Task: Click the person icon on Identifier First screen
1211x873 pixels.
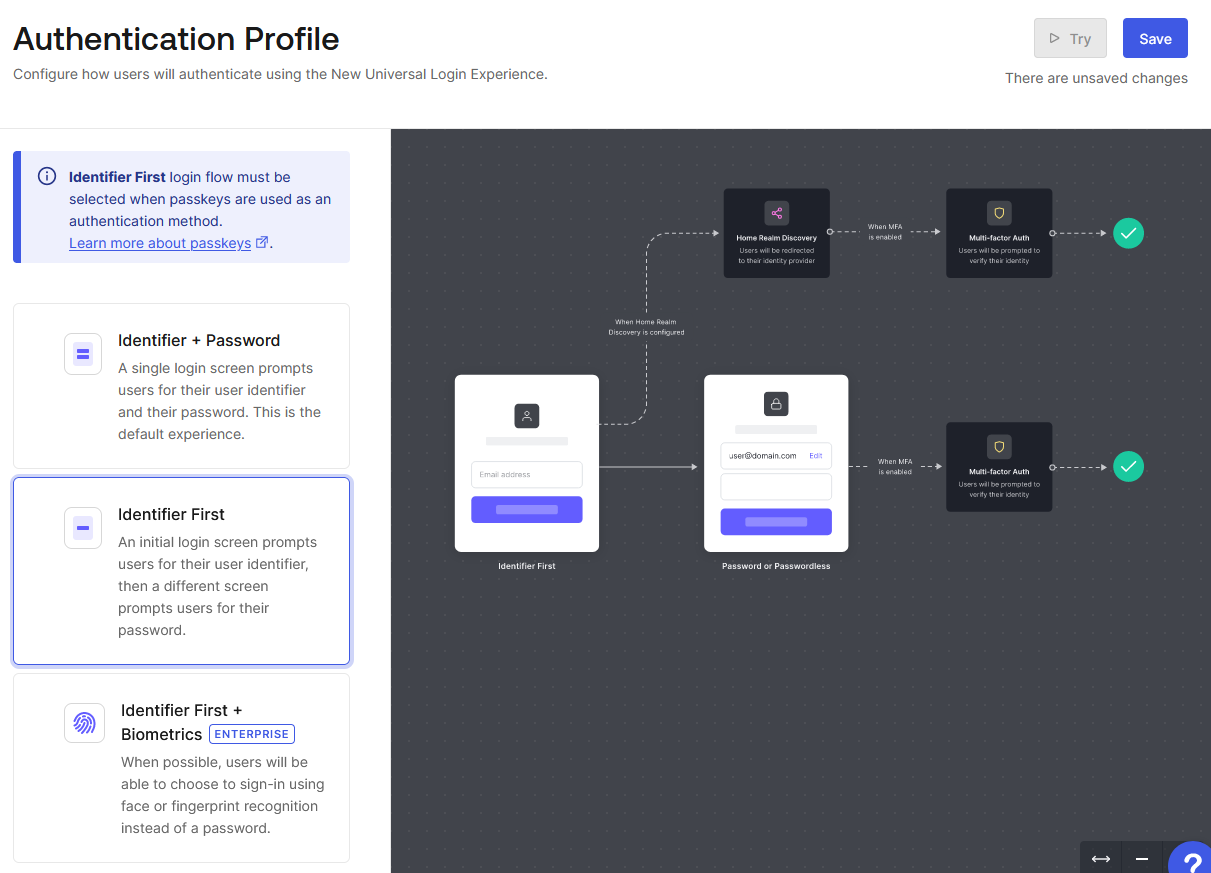Action: click(x=526, y=416)
